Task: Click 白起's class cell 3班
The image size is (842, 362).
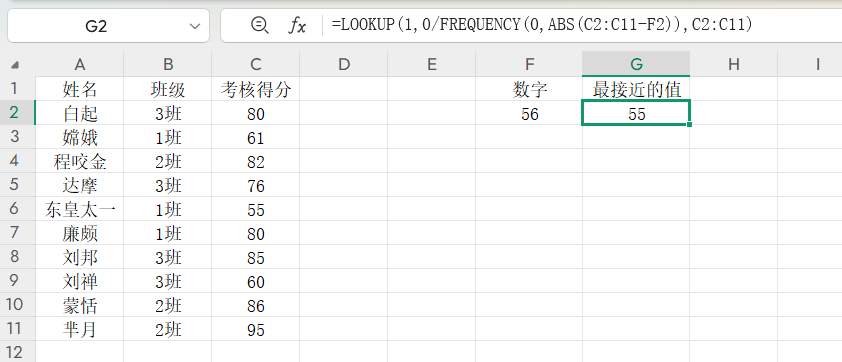Action: (168, 113)
